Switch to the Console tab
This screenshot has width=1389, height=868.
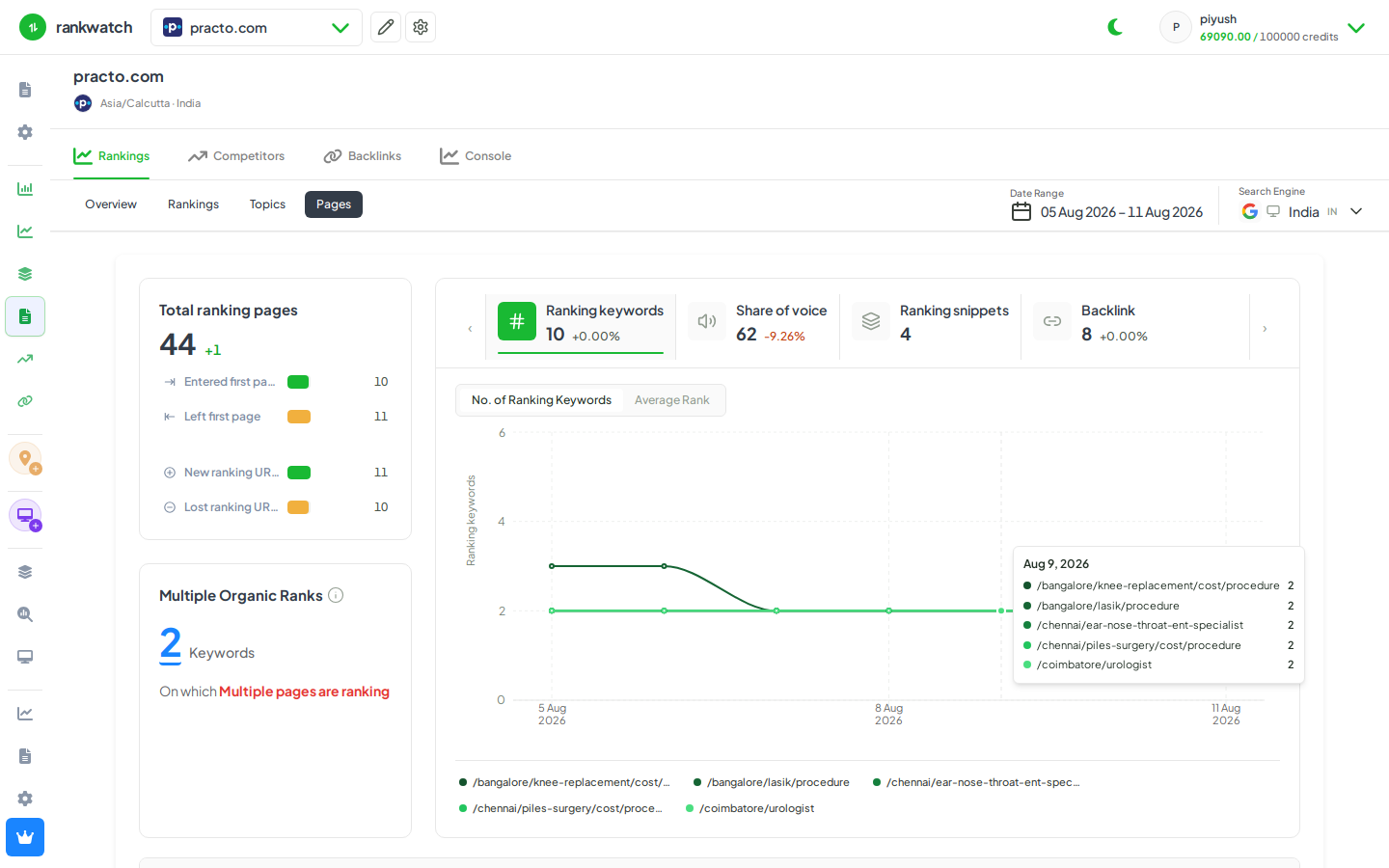click(476, 156)
